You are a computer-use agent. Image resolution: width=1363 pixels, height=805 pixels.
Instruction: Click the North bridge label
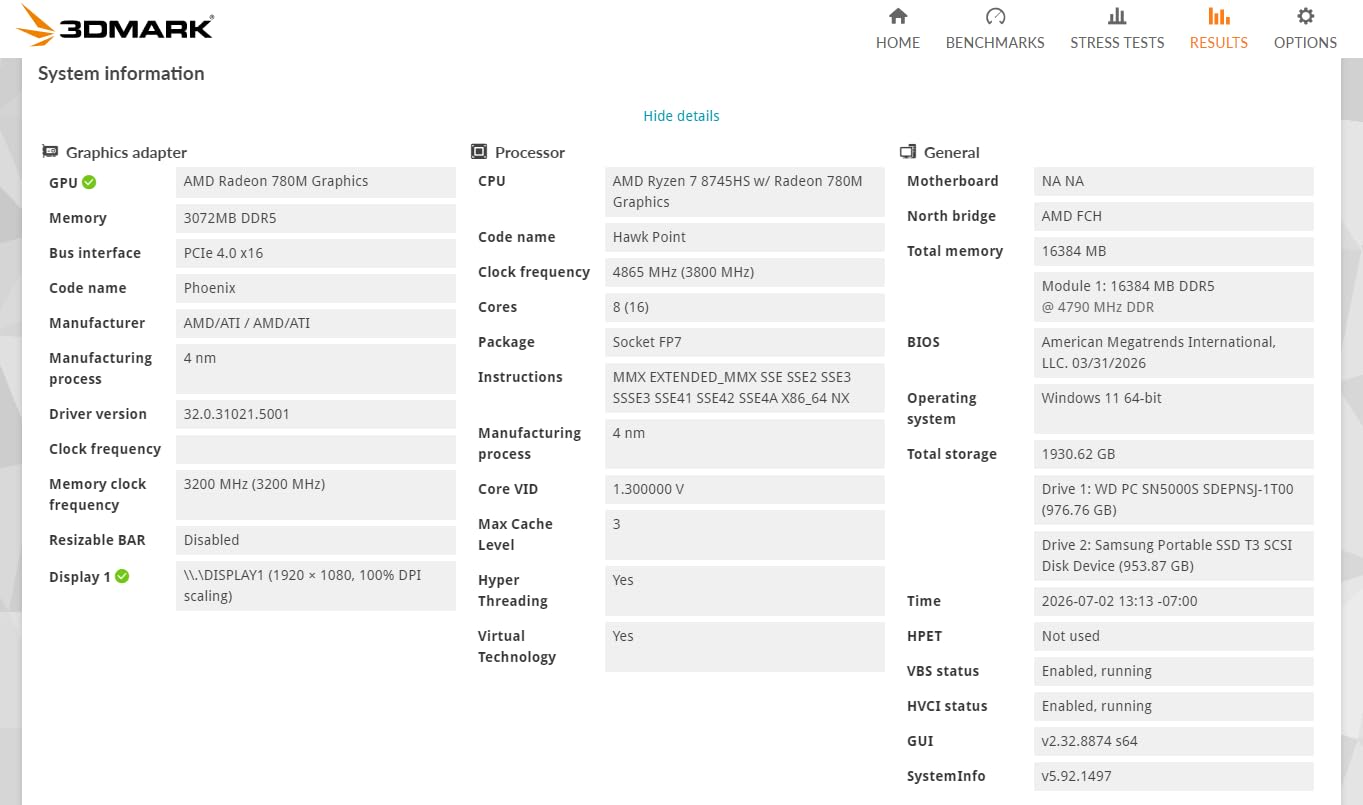pos(951,216)
